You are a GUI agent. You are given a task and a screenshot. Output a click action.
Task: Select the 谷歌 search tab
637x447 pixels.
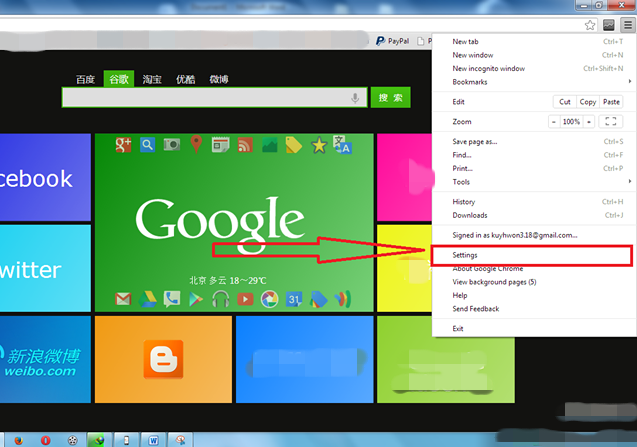119,79
